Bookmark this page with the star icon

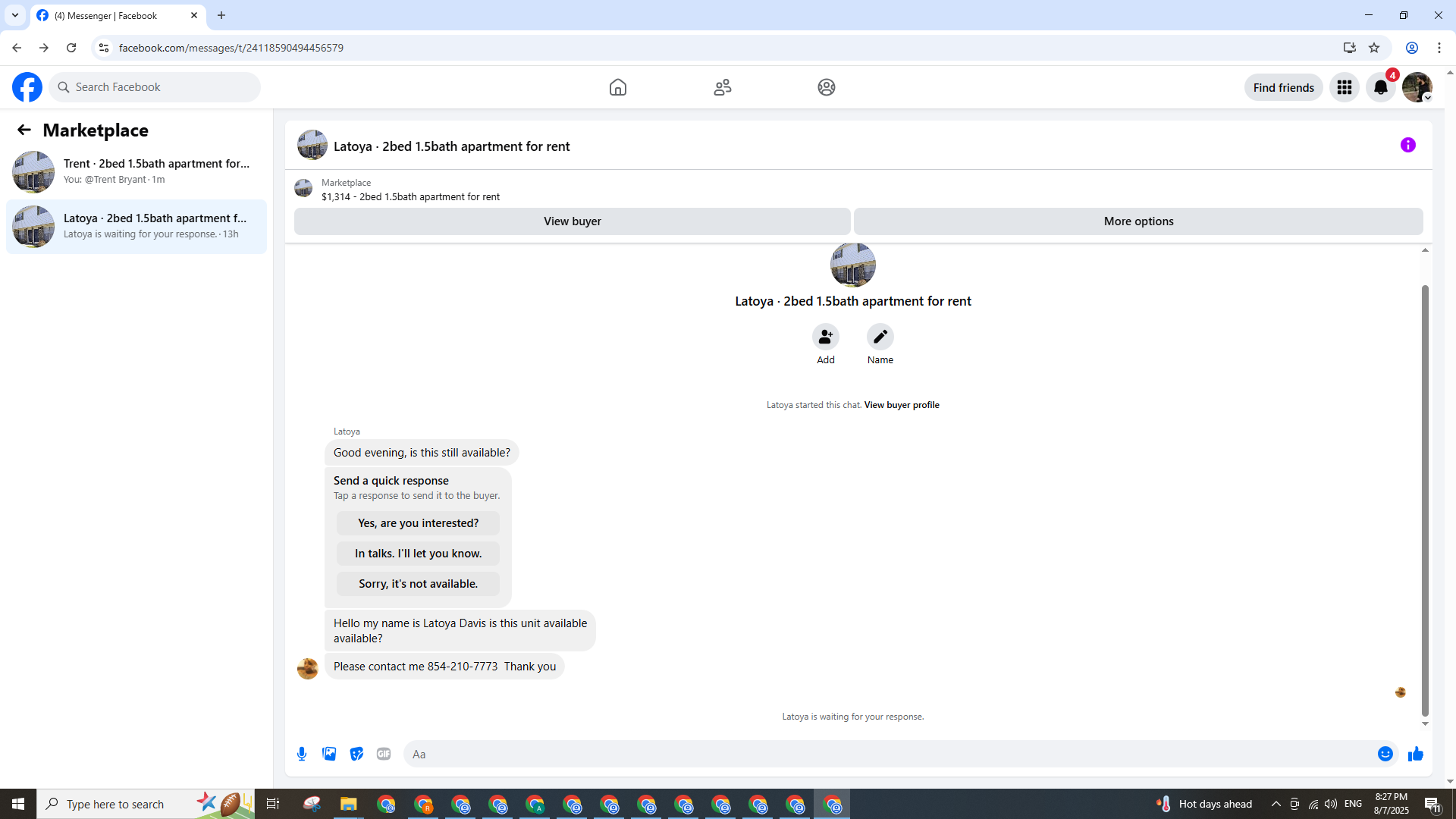click(x=1373, y=48)
